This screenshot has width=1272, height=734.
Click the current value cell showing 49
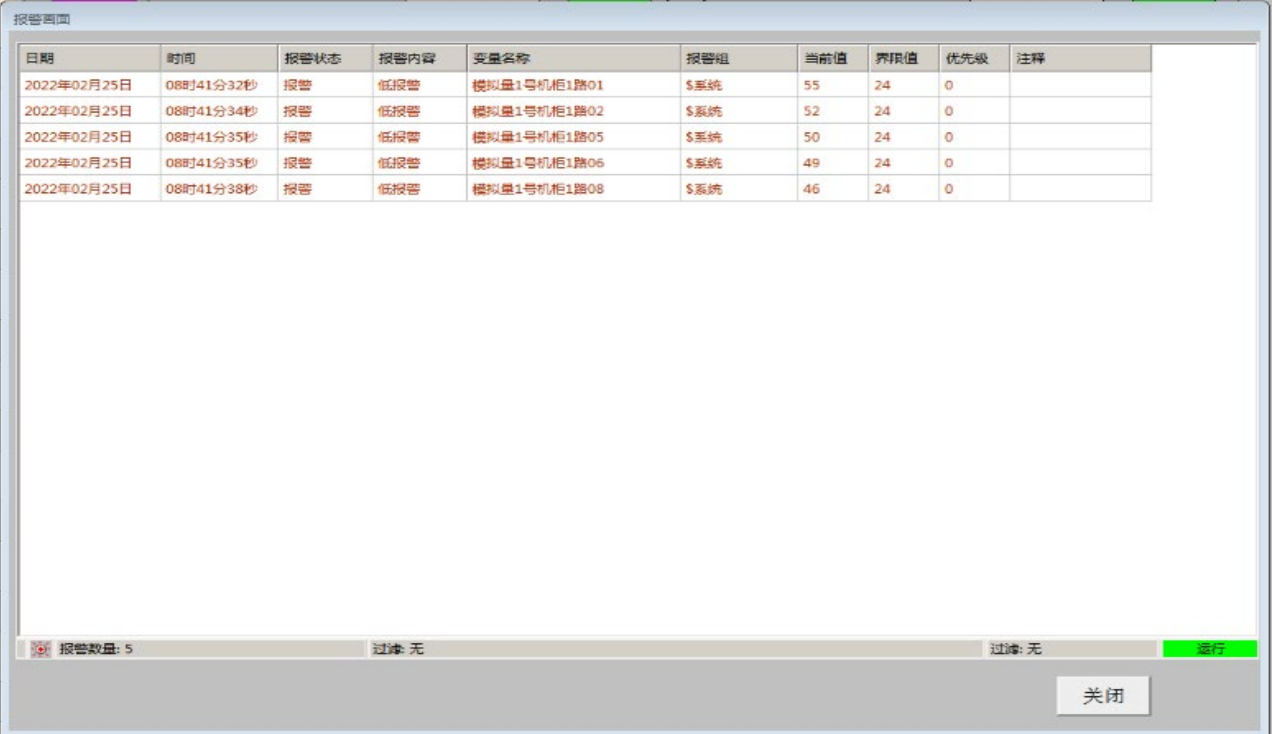click(x=812, y=163)
